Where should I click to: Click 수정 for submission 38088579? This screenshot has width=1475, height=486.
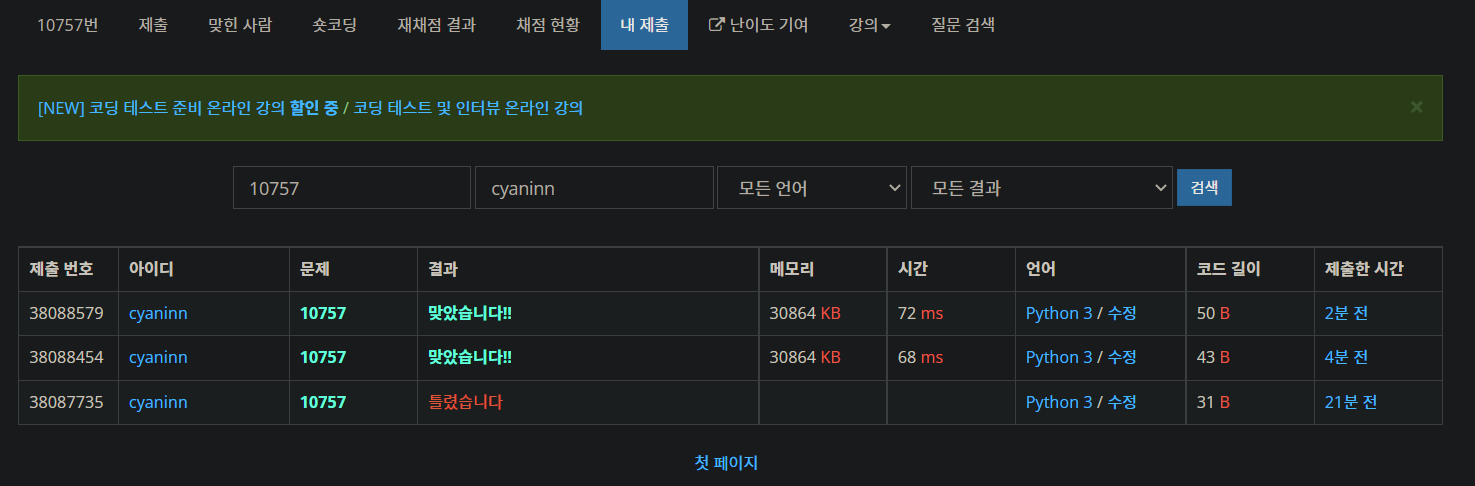coord(1121,313)
